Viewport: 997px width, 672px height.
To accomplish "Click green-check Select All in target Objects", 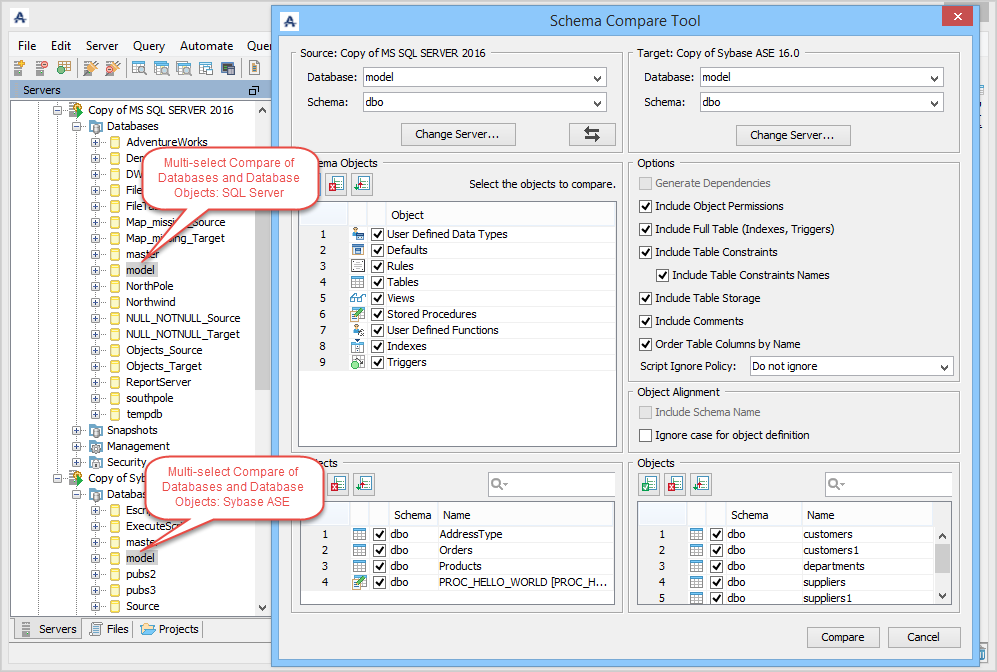I will click(649, 484).
